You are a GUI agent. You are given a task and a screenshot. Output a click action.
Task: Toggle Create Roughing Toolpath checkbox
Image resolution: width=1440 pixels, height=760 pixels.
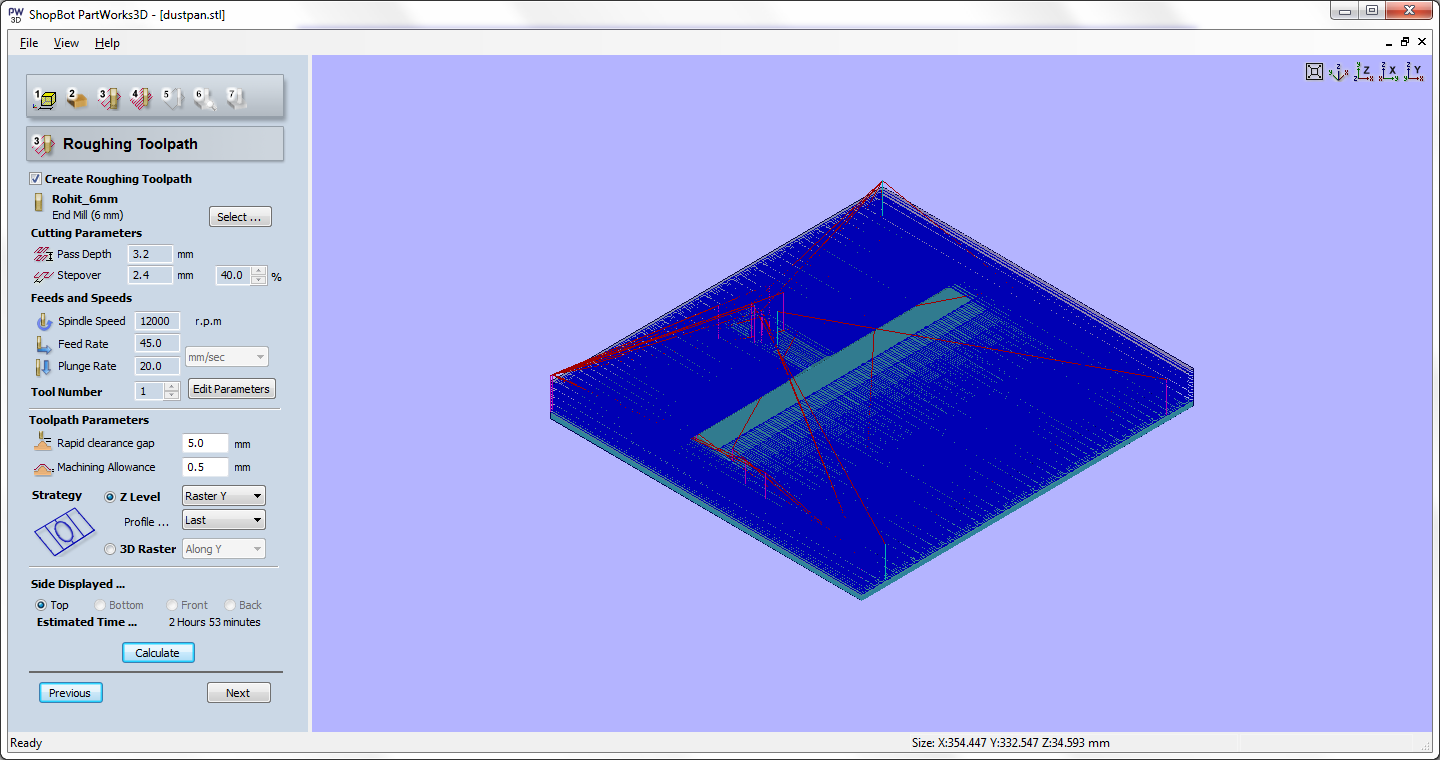pyautogui.click(x=36, y=179)
